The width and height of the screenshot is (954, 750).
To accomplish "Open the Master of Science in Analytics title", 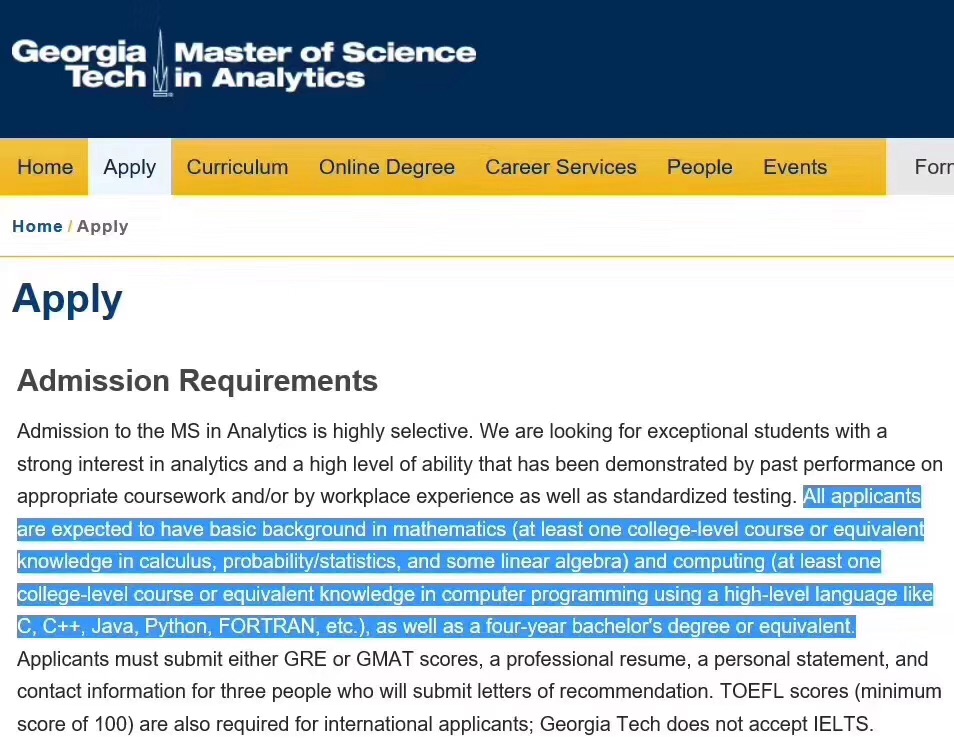I will 325,65.
